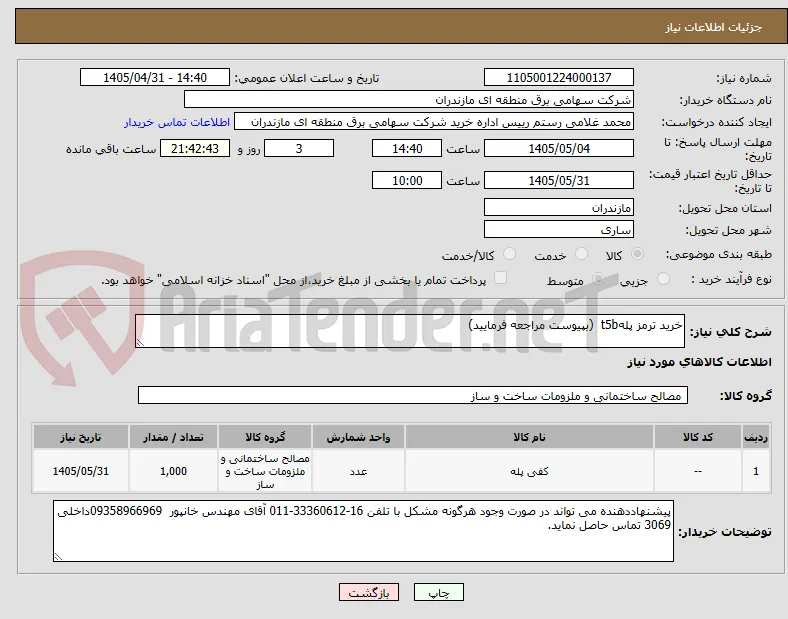Click the نام کالا column header
This screenshot has width=788, height=619.
coord(529,437)
